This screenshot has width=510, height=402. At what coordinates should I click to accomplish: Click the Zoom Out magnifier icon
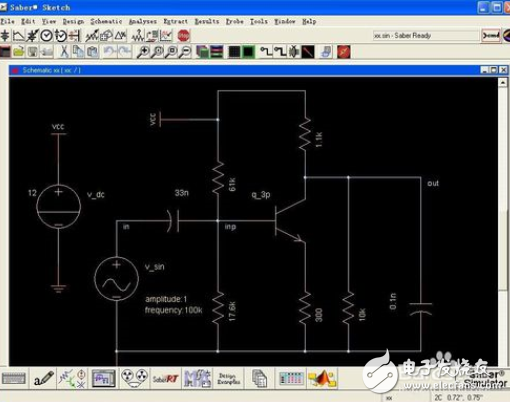(x=186, y=52)
